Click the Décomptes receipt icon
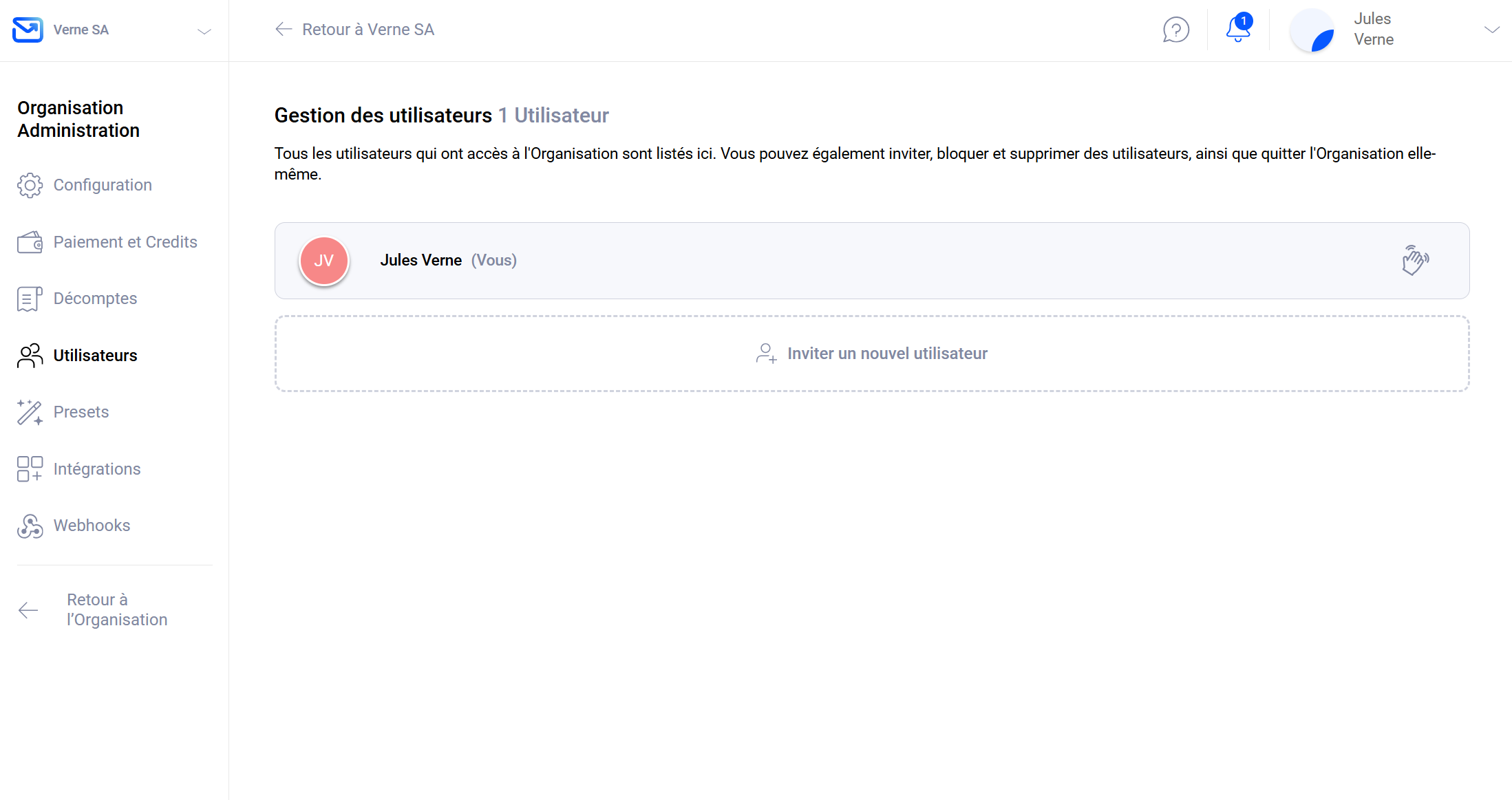This screenshot has width=1512, height=800. [x=30, y=299]
